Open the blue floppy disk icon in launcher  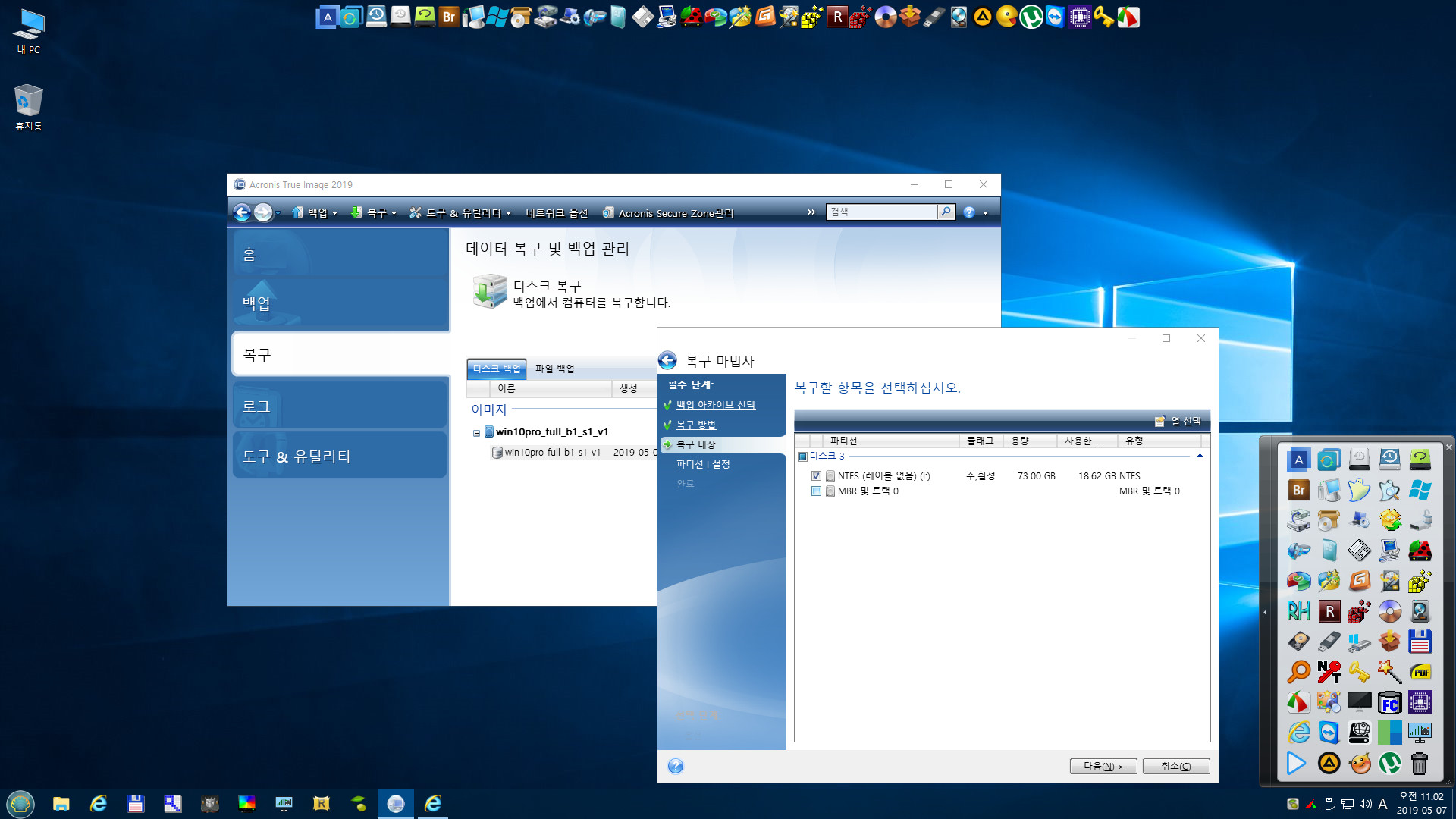[1420, 642]
